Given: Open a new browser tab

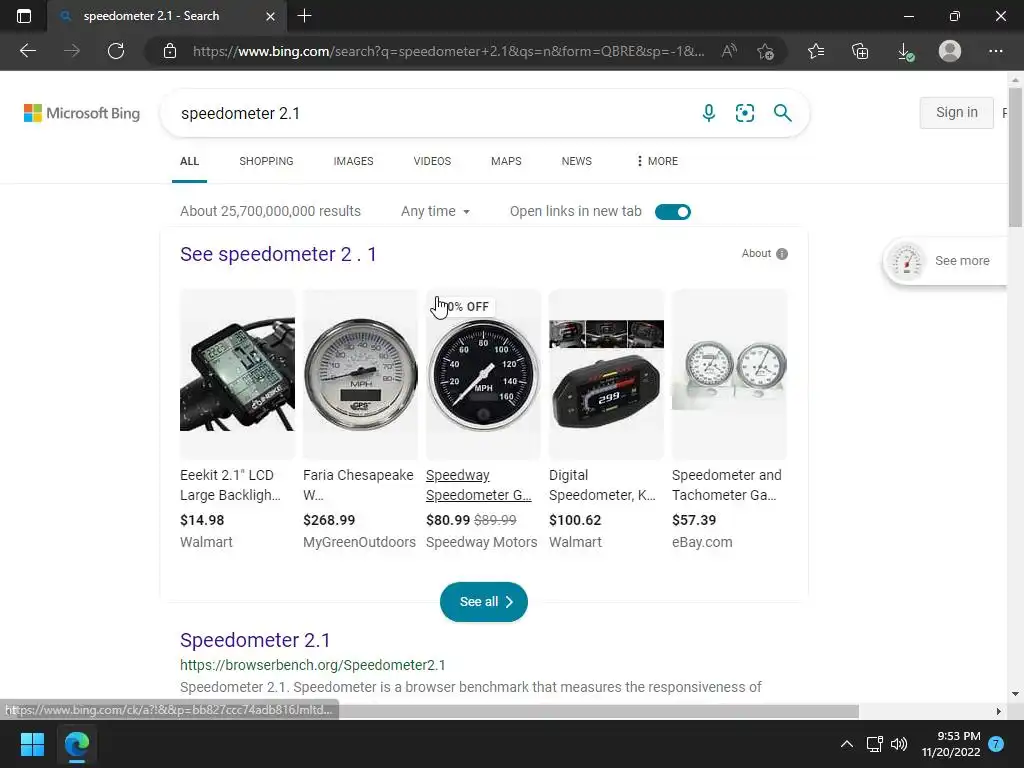Looking at the screenshot, I should [304, 16].
